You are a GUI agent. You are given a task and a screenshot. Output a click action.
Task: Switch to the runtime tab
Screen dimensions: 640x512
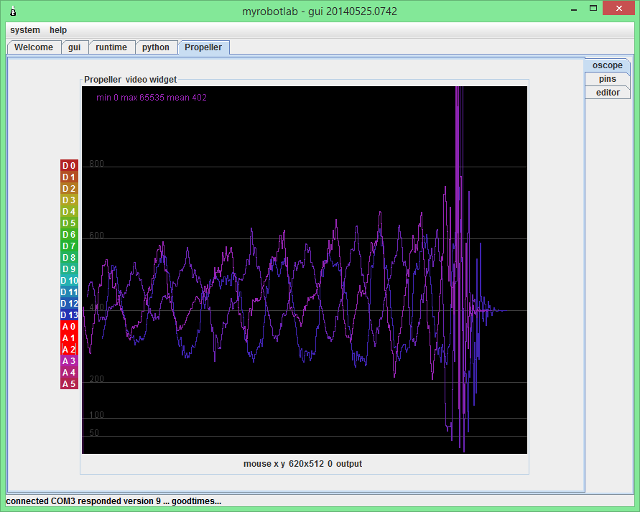point(111,47)
